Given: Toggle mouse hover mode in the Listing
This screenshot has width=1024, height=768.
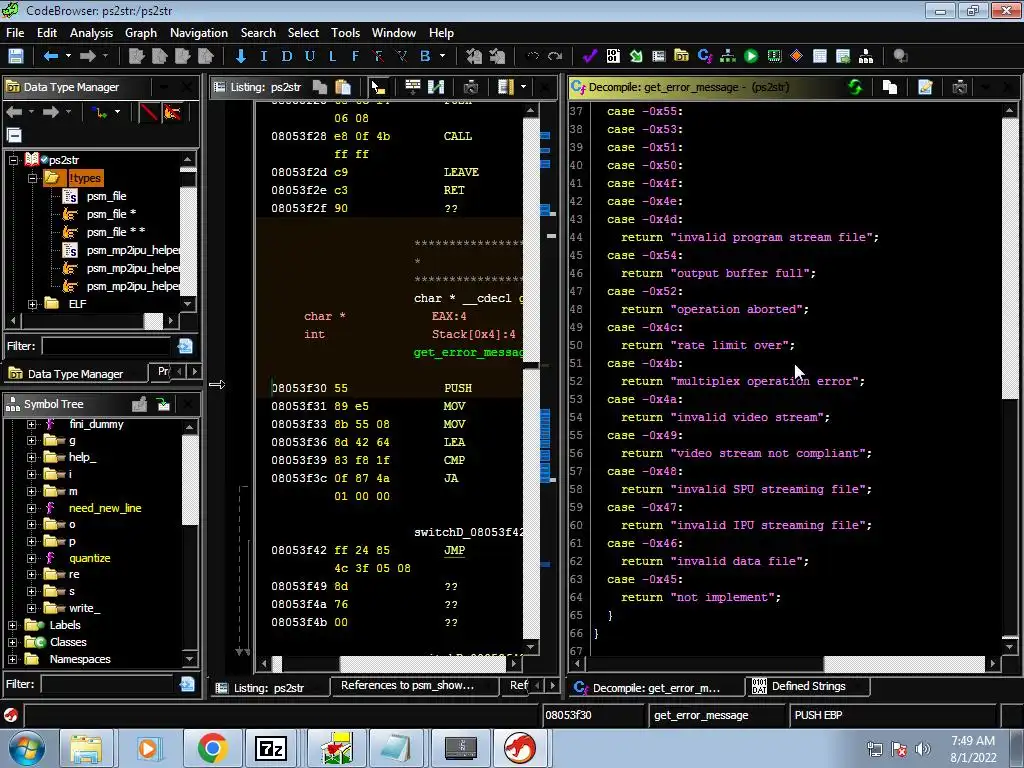Looking at the screenshot, I should [378, 87].
